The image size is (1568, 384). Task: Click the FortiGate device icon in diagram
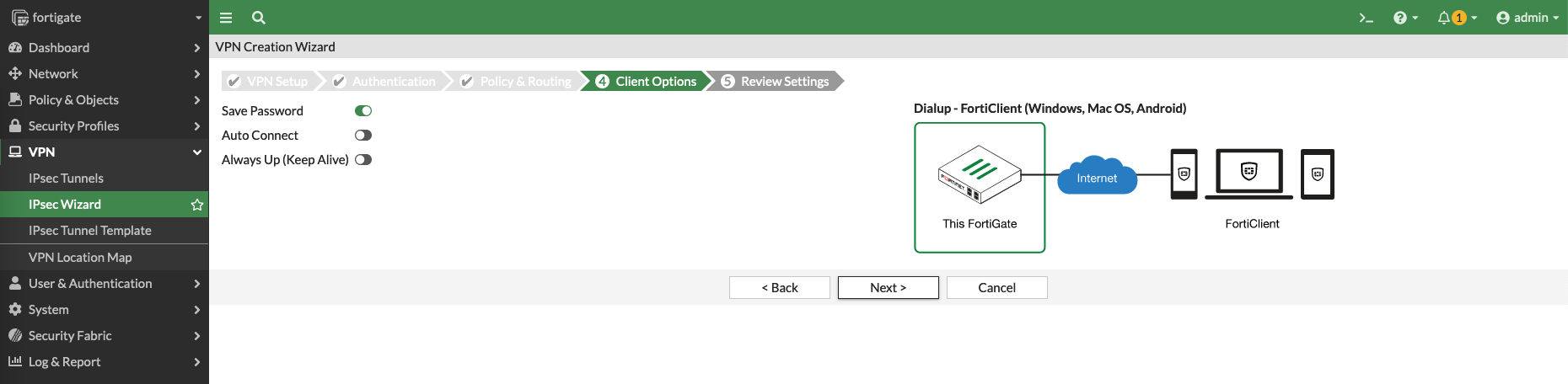tap(980, 174)
